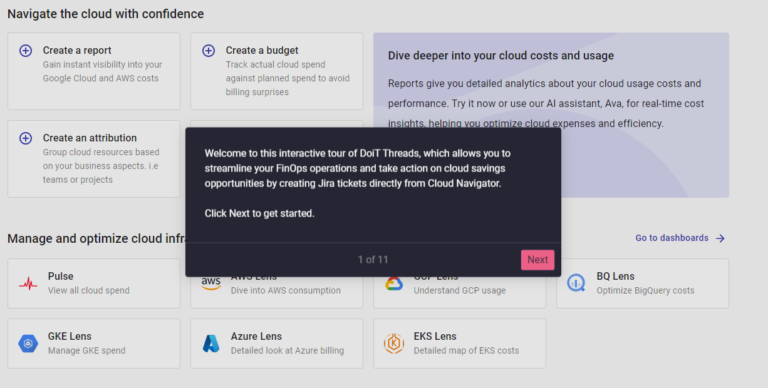The width and height of the screenshot is (768, 388).
Task: Open the GKE Lens card title
Action: pyautogui.click(x=70, y=336)
